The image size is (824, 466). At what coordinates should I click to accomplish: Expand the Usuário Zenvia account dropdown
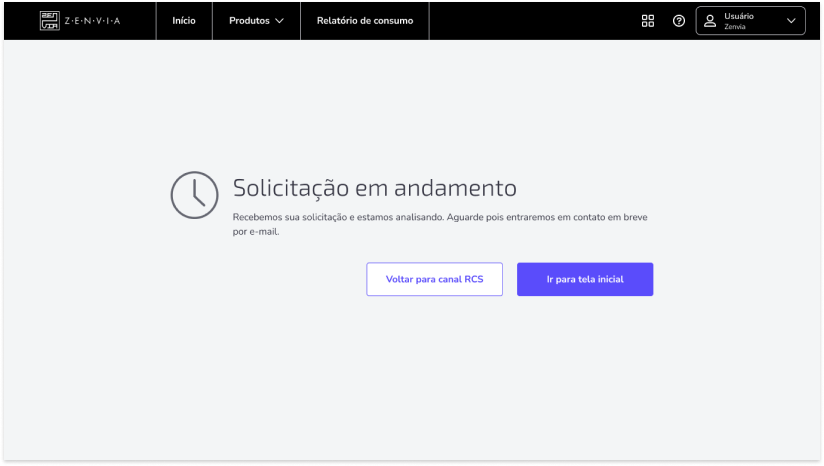[x=750, y=21]
